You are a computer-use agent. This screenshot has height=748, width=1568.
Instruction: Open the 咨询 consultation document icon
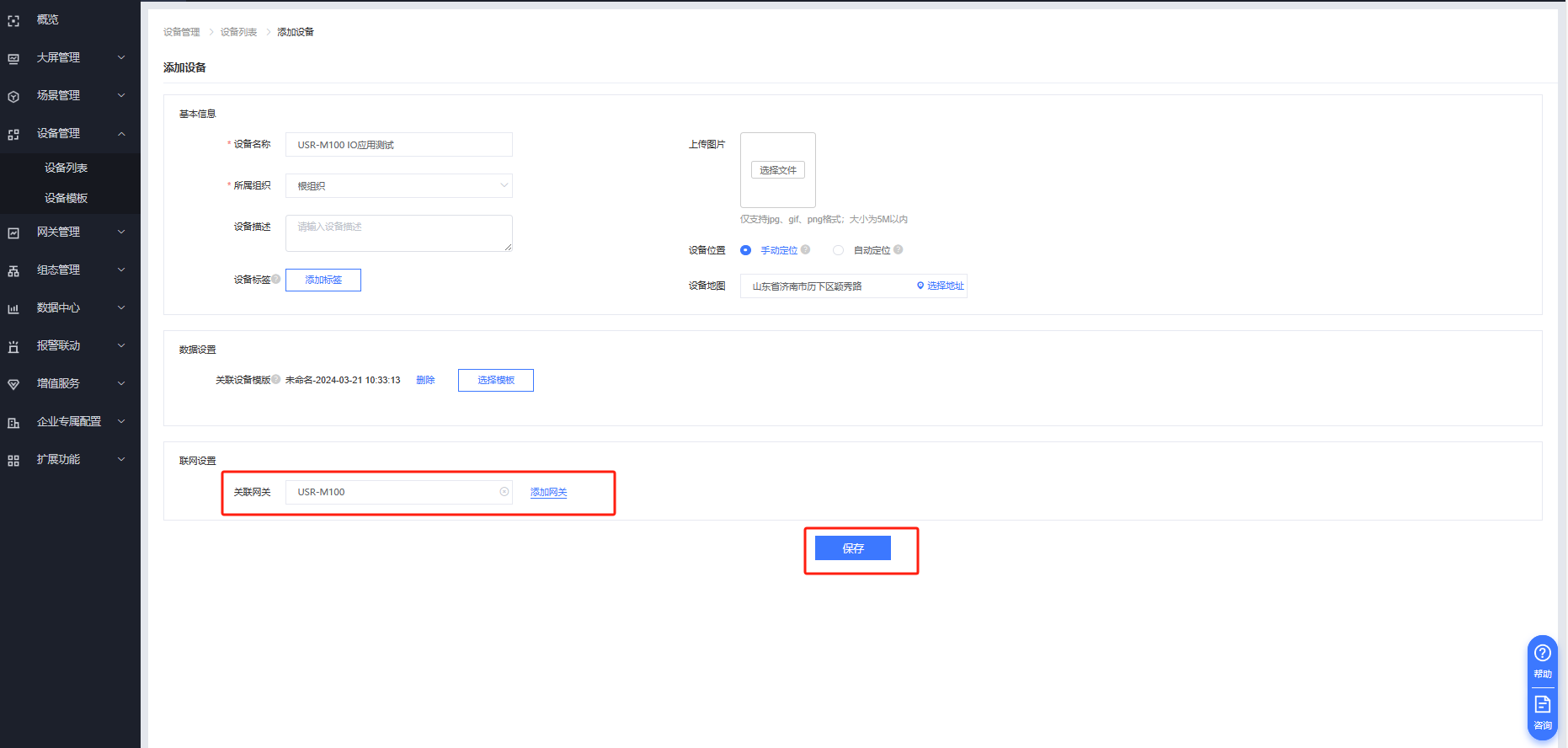pyautogui.click(x=1543, y=704)
